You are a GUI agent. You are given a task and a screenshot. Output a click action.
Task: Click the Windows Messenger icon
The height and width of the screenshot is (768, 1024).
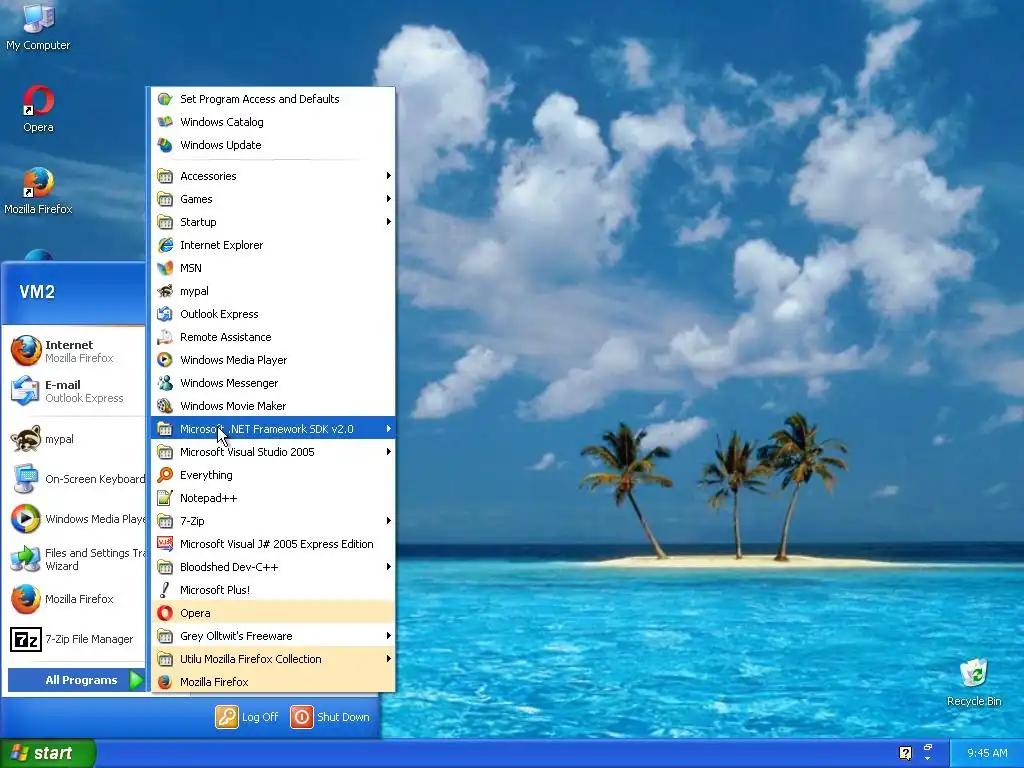pos(165,383)
